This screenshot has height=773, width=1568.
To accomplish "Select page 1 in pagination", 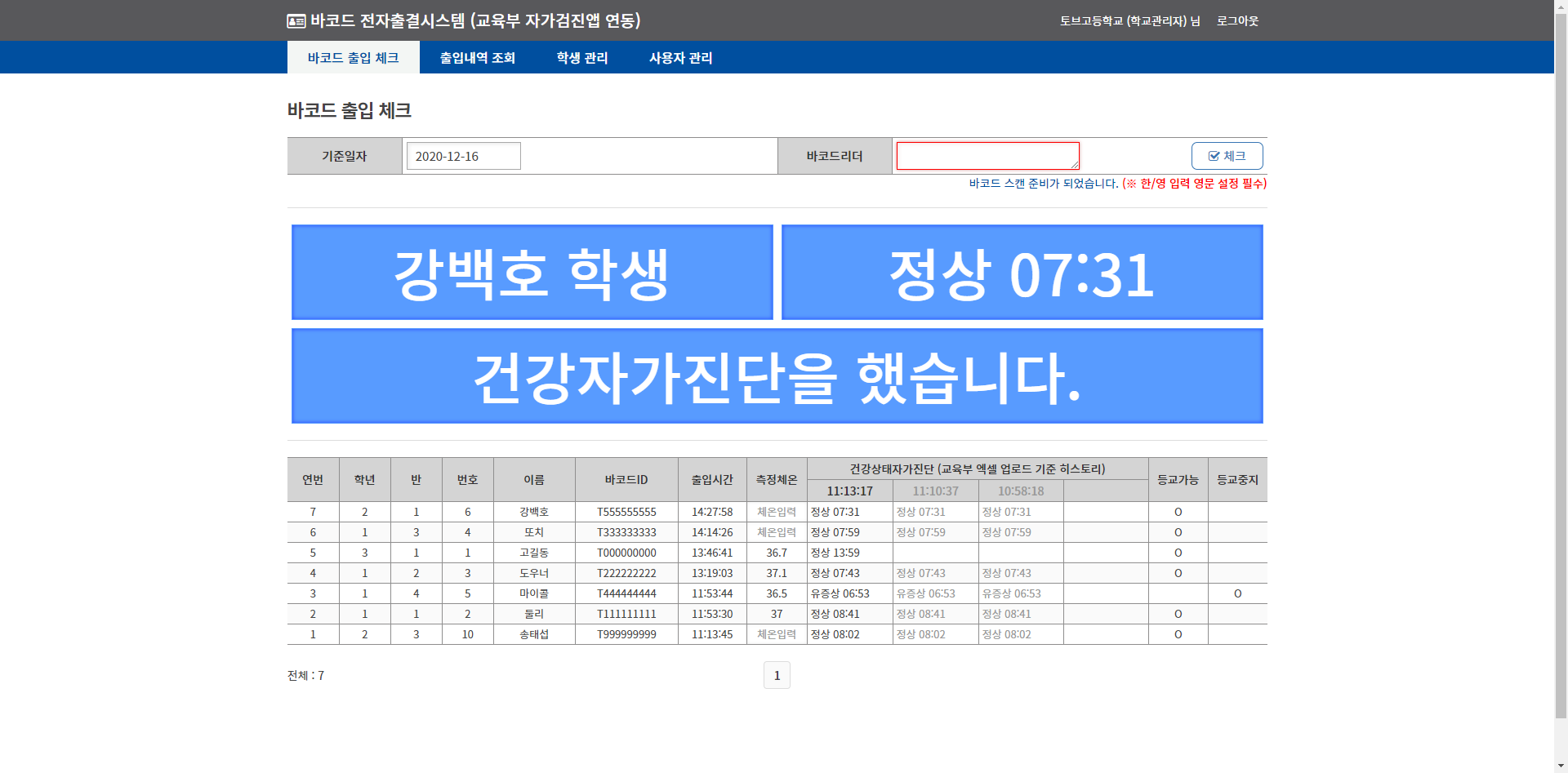I will tap(777, 675).
